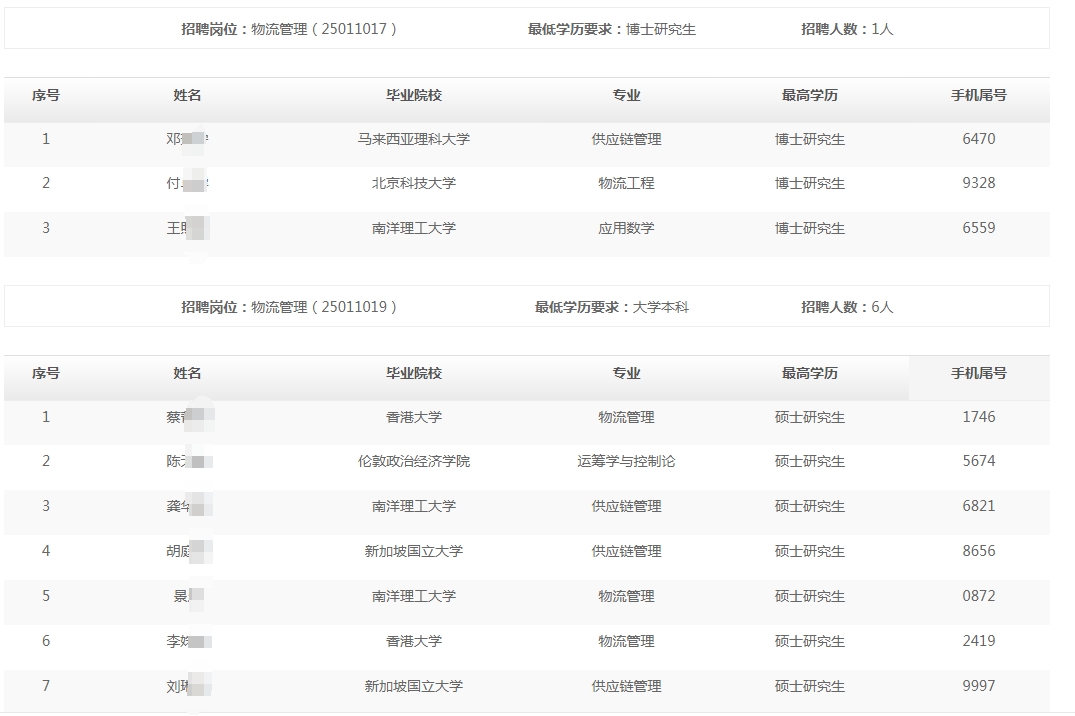Click 序号 header in the second table
The width and height of the screenshot is (1075, 716).
(x=46, y=373)
